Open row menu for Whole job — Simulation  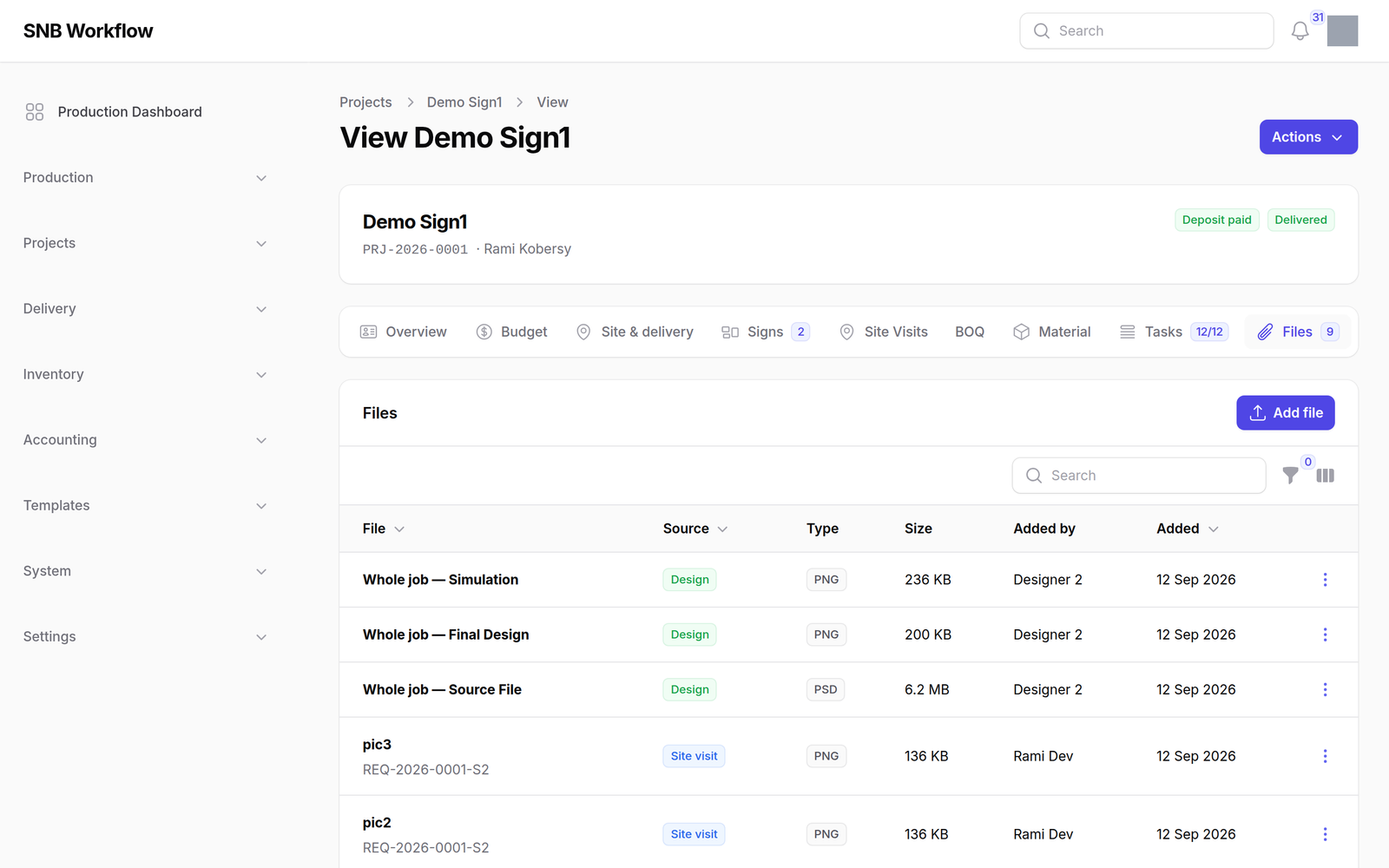[1325, 580]
